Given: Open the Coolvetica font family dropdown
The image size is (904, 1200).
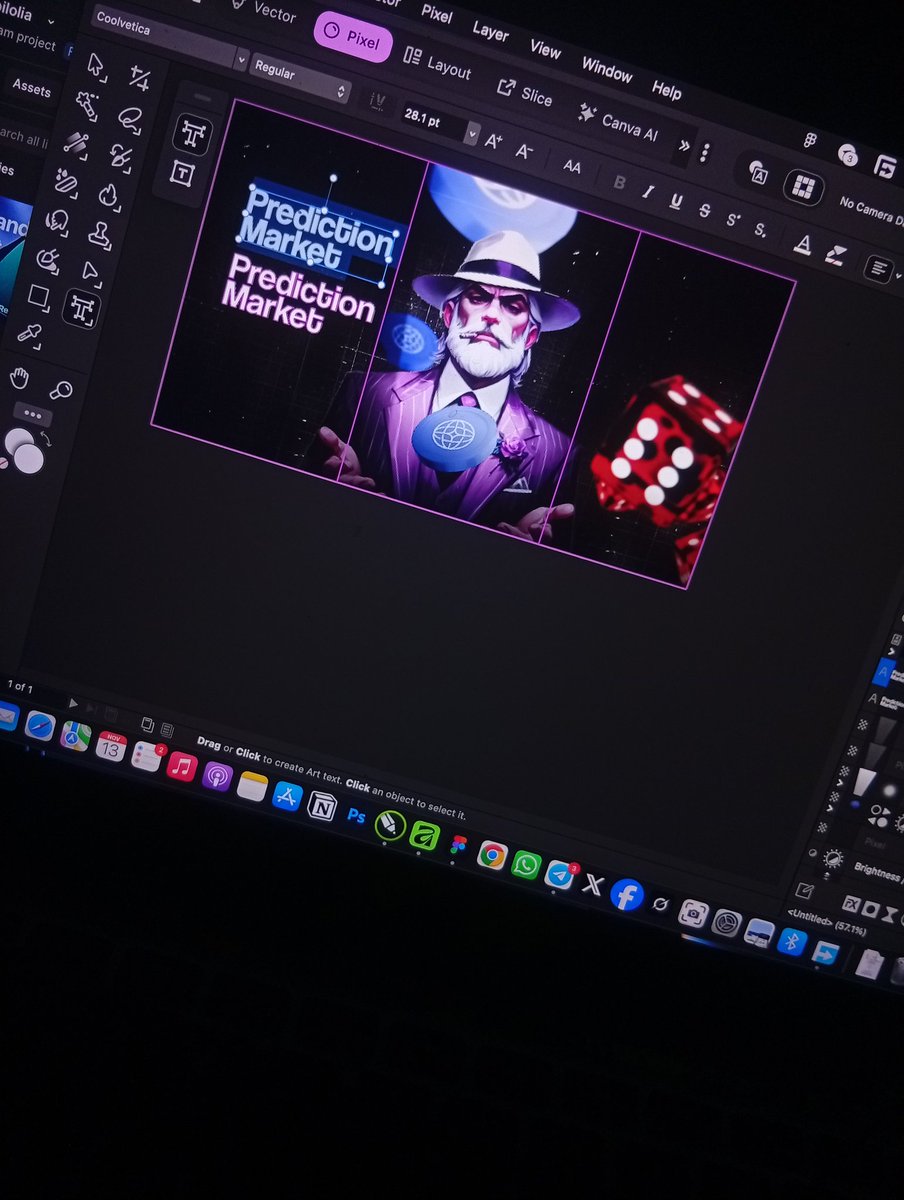Looking at the screenshot, I should [169, 40].
